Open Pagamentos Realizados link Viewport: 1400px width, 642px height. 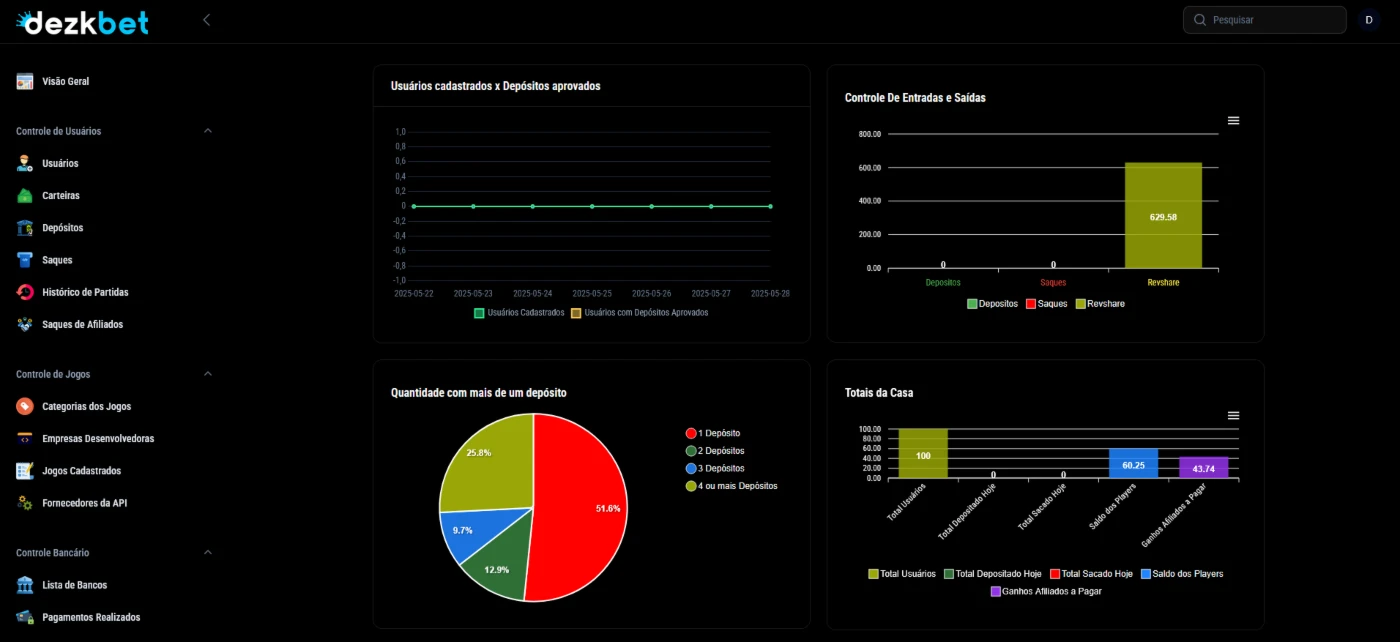90,617
